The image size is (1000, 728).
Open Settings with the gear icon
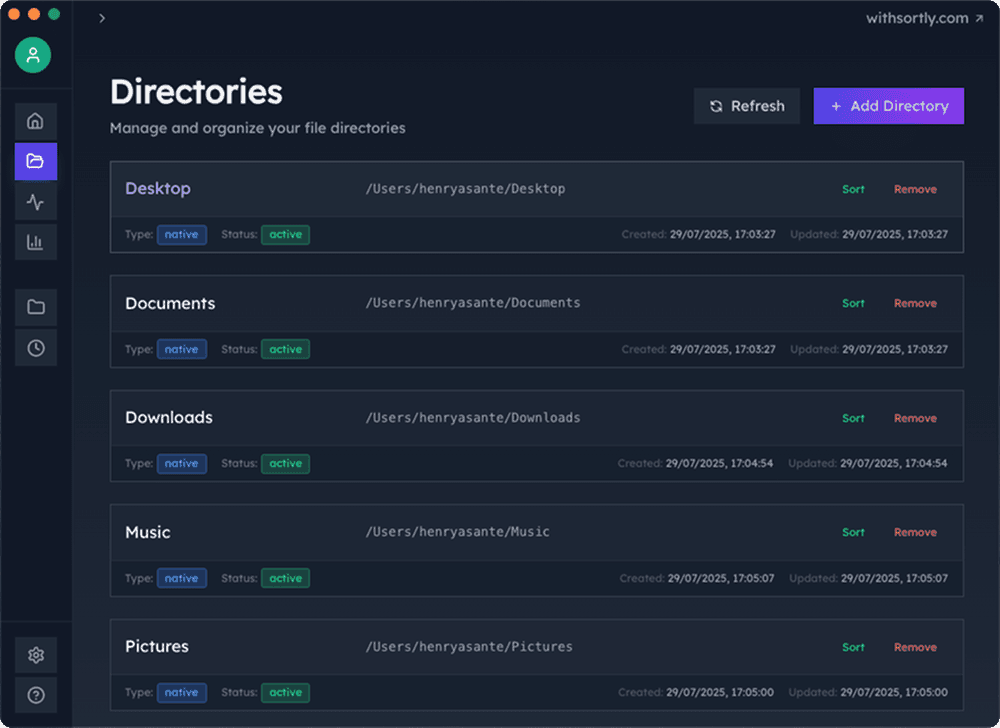[x=36, y=654]
